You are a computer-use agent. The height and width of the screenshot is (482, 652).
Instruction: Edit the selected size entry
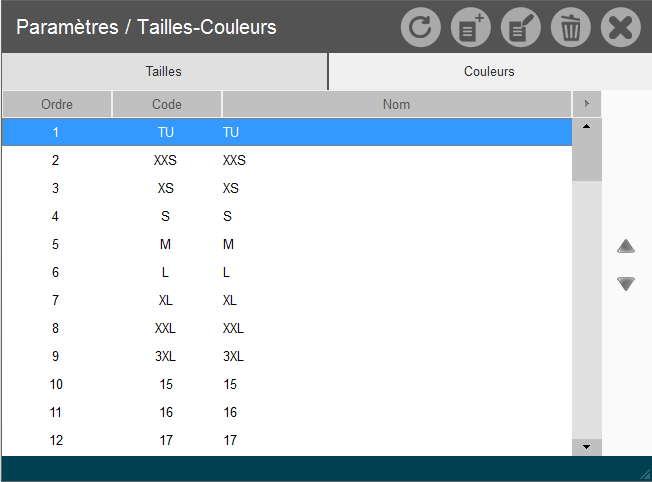coord(521,27)
